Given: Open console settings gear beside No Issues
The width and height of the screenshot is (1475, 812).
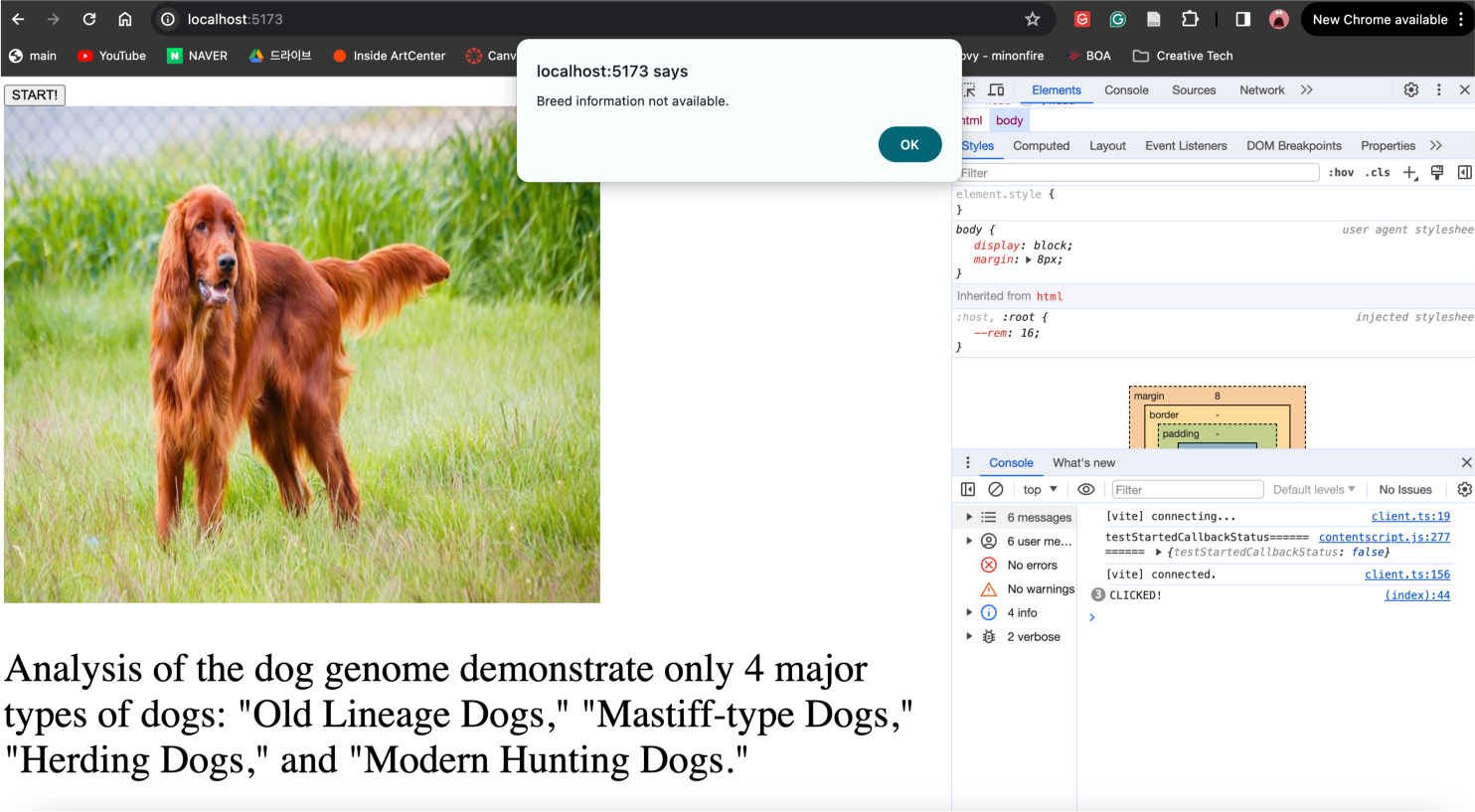Looking at the screenshot, I should (x=1464, y=490).
